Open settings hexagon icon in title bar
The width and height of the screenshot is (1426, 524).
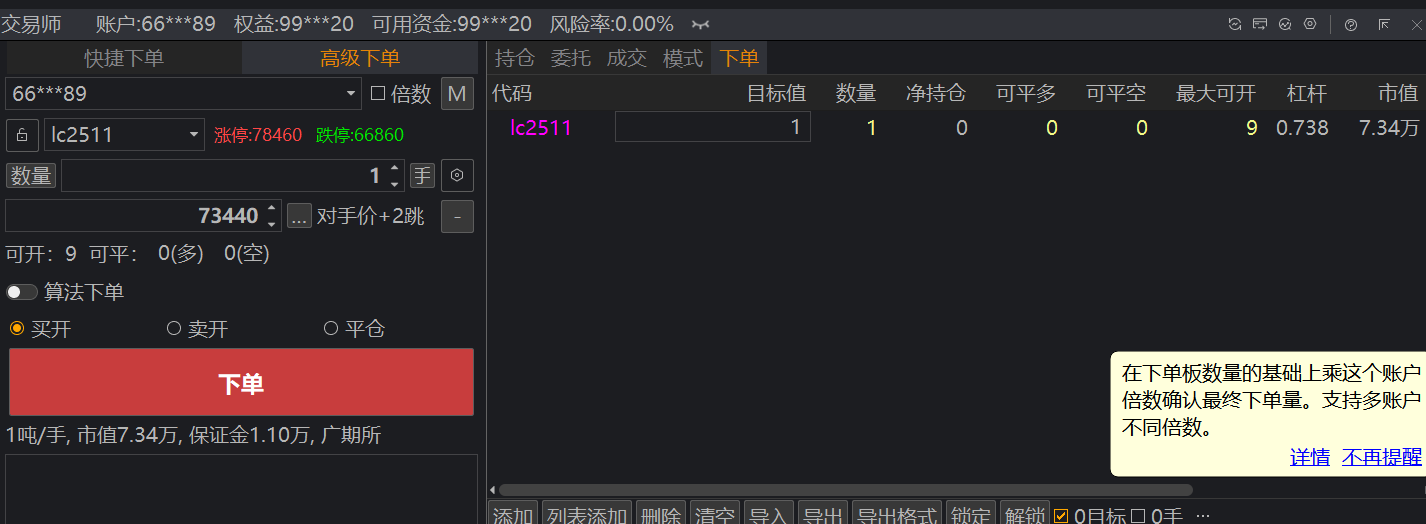coord(1310,24)
